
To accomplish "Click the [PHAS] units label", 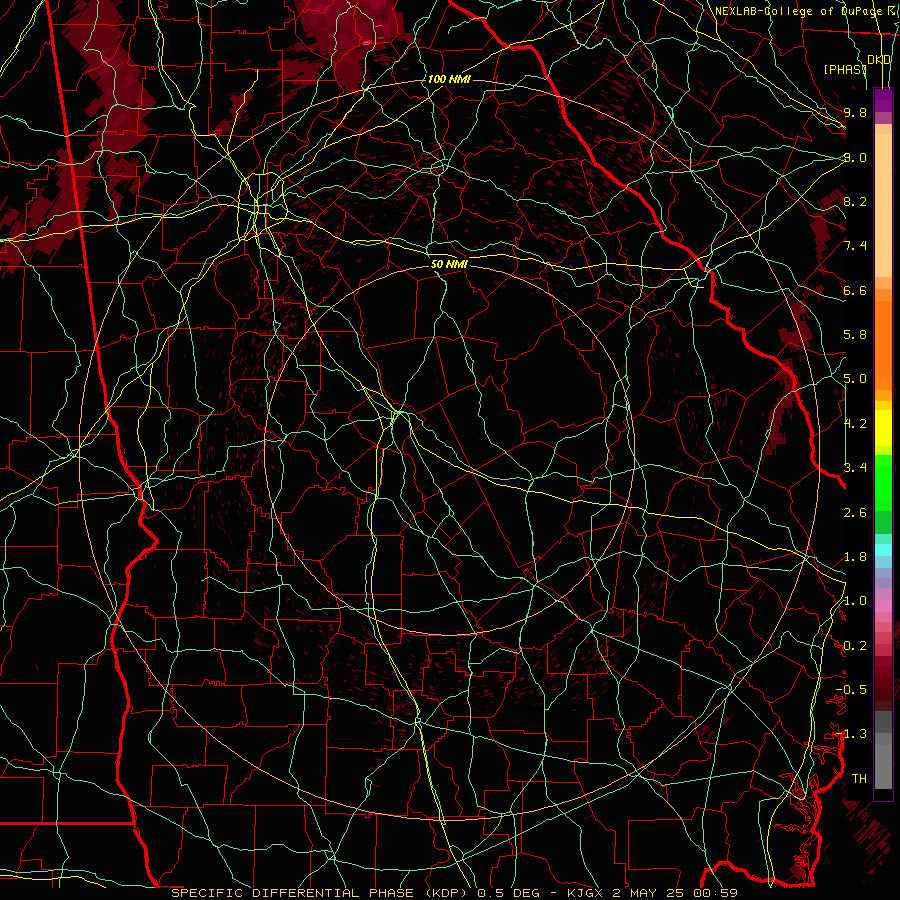I will point(845,69).
